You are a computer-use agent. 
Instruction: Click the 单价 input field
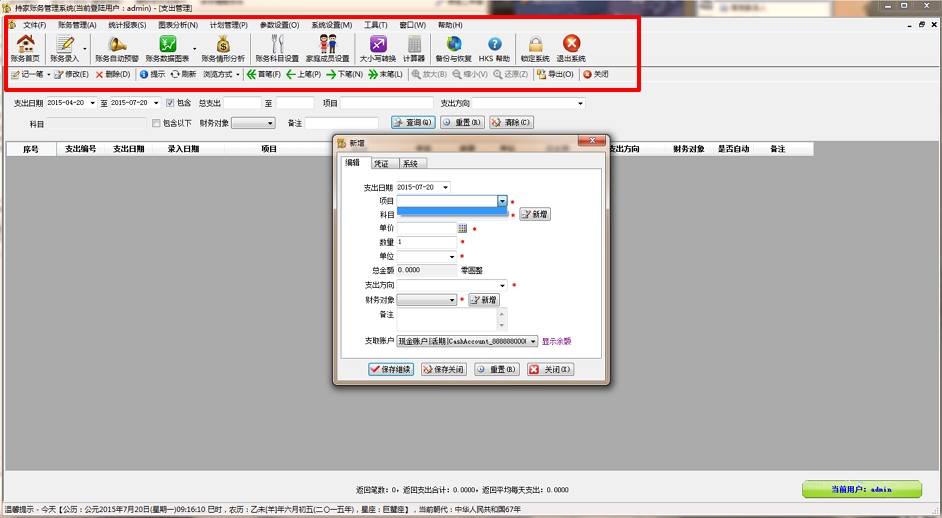coord(427,228)
